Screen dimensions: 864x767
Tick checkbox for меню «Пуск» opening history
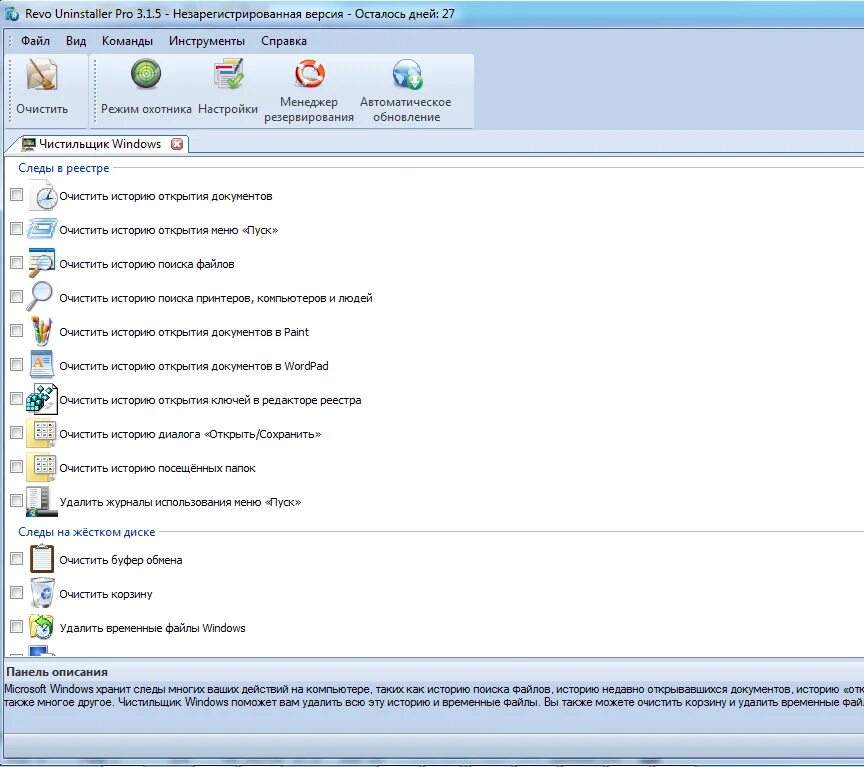point(17,229)
